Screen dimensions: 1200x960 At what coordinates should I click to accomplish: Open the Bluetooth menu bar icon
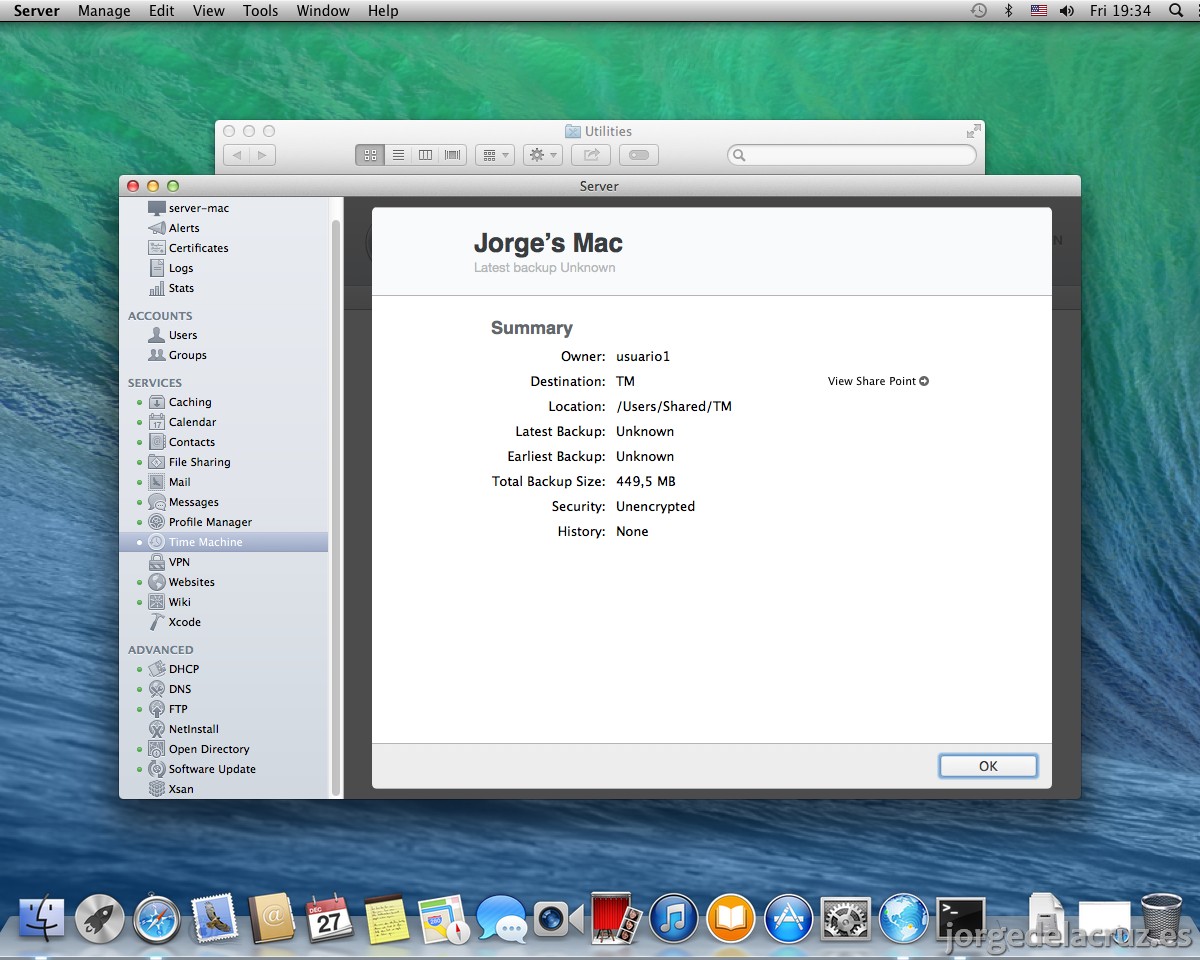[x=1008, y=11]
